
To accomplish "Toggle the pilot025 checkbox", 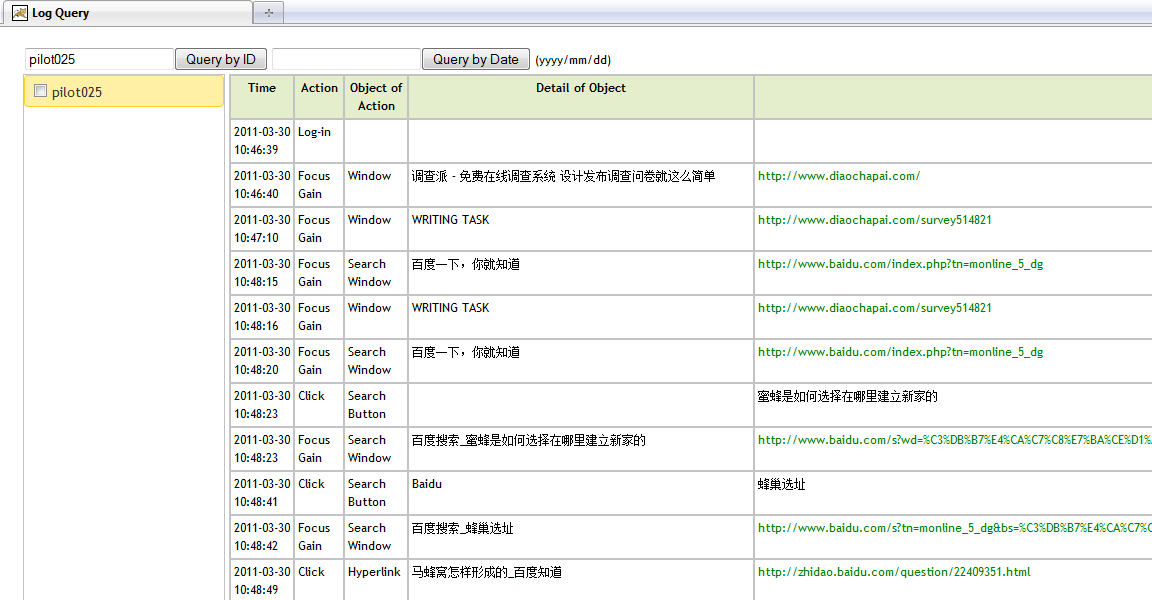I will pos(40,91).
